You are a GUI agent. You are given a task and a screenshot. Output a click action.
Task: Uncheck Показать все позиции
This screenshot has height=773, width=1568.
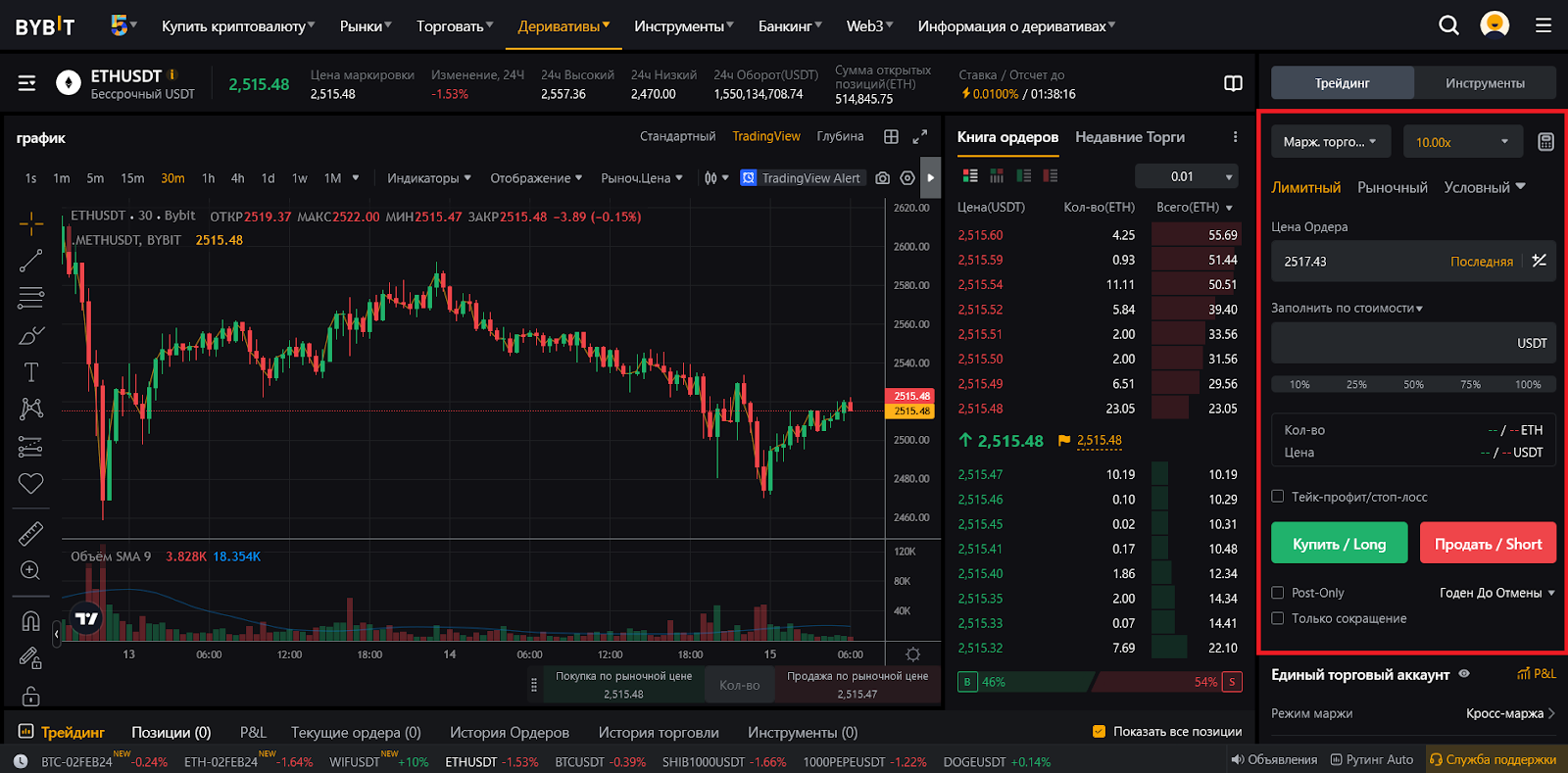point(1099,732)
